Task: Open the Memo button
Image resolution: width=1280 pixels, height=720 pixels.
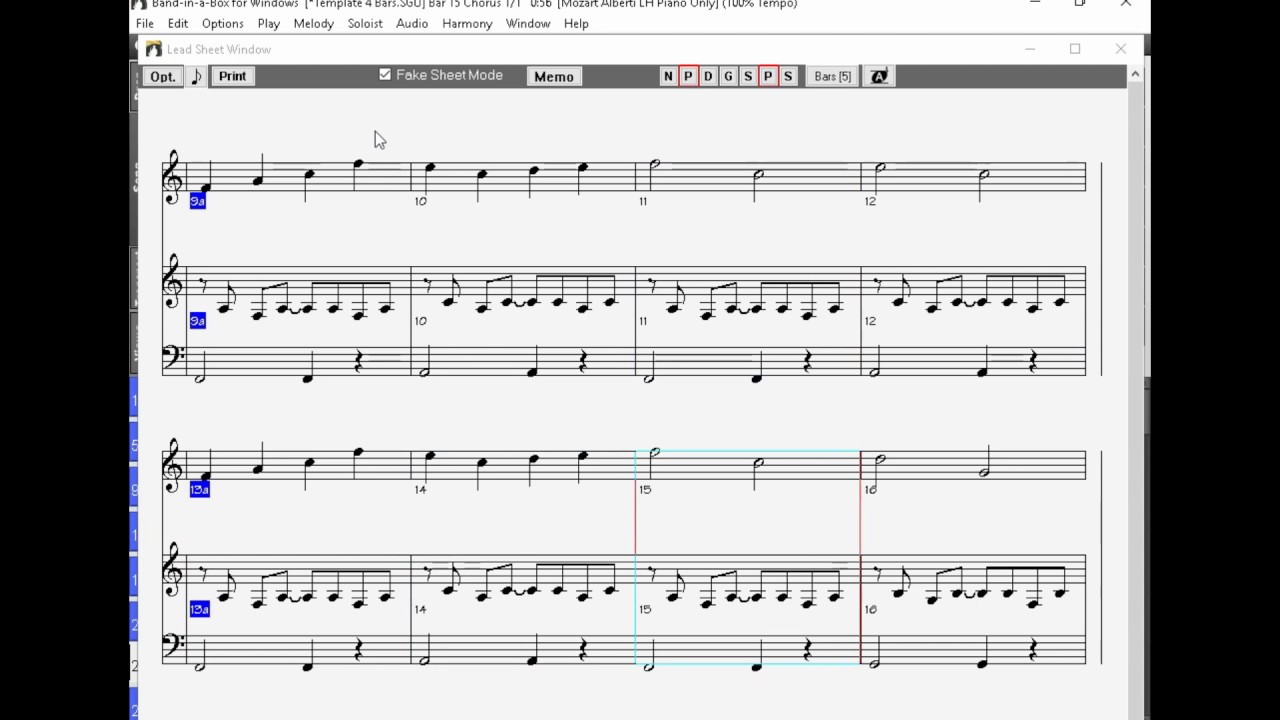Action: coord(554,76)
